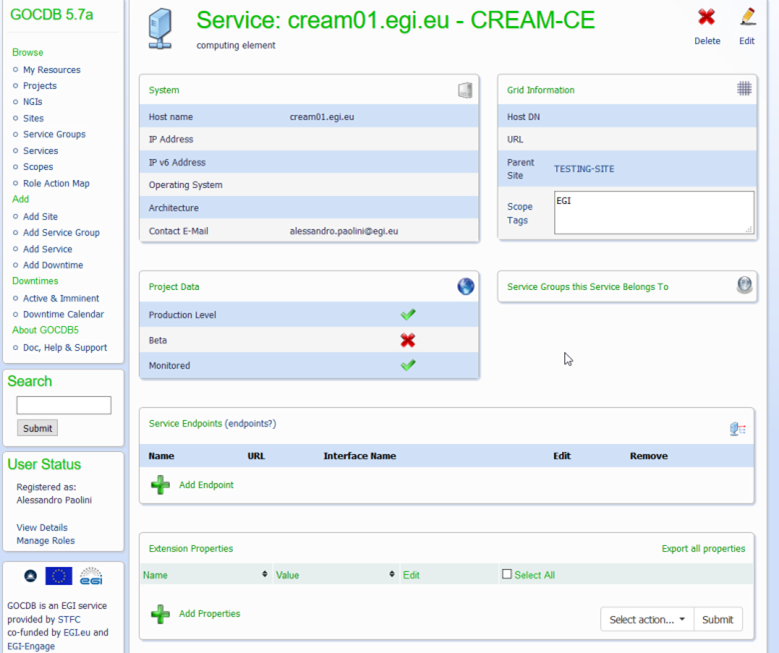
Task: Click the Host DN row label
Action: [523, 117]
